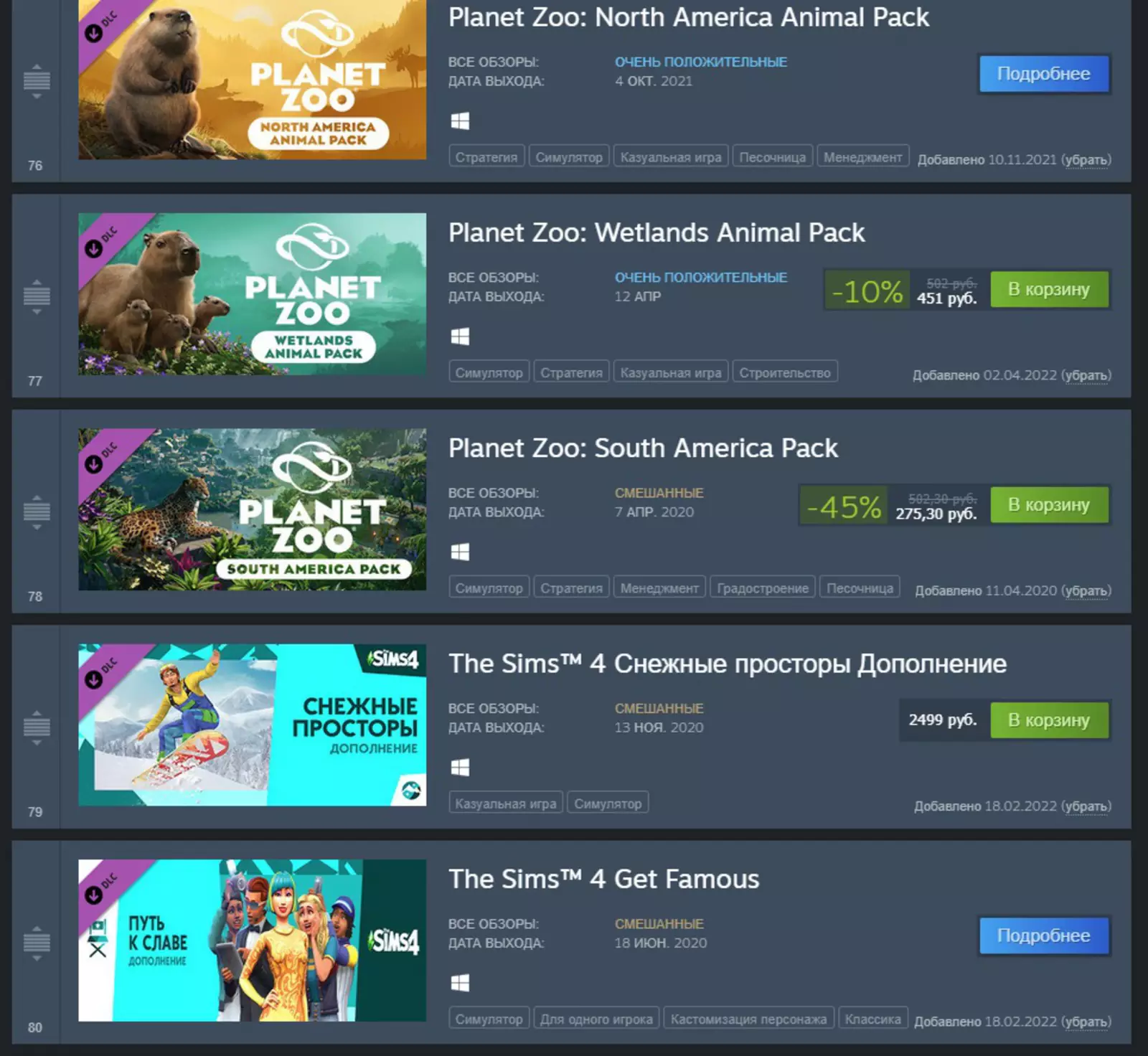Click Windows platform icon under Wetlands Animal Pack
1148x1056 pixels.
pyautogui.click(x=460, y=336)
